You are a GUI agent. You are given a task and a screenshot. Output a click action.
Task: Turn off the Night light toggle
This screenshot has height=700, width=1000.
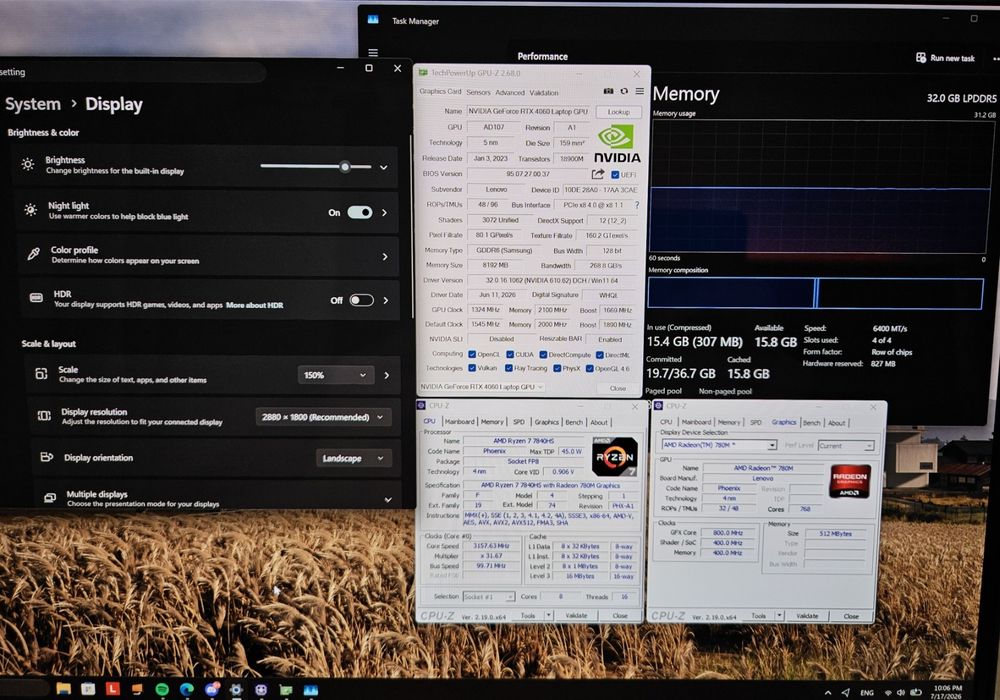tap(360, 212)
